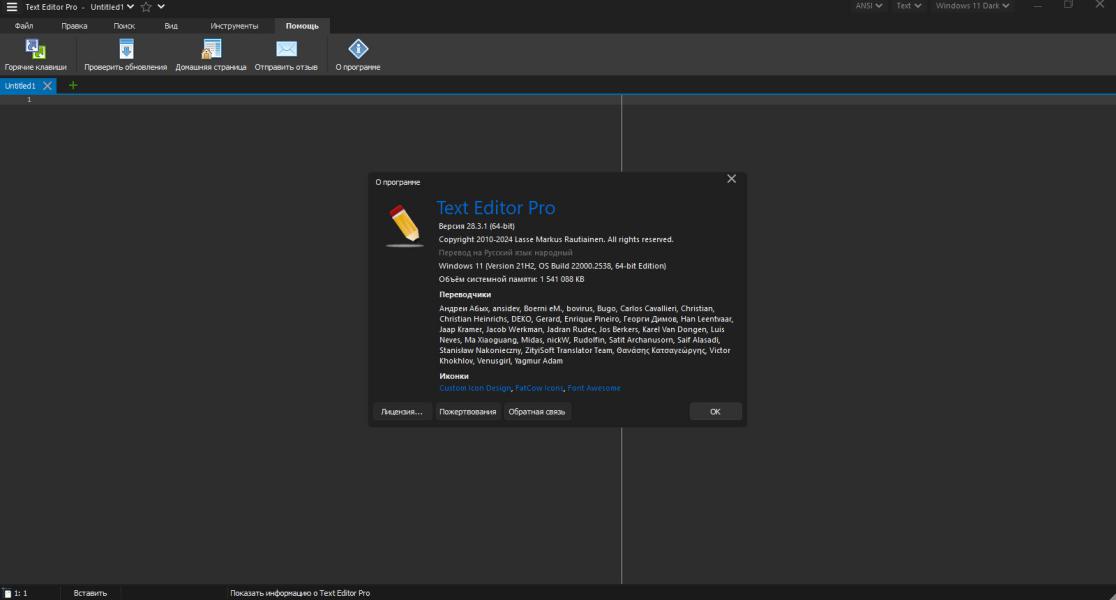1116x600 pixels.
Task: Click the status bar hint about Text Editor Pro
Action: pos(300,593)
